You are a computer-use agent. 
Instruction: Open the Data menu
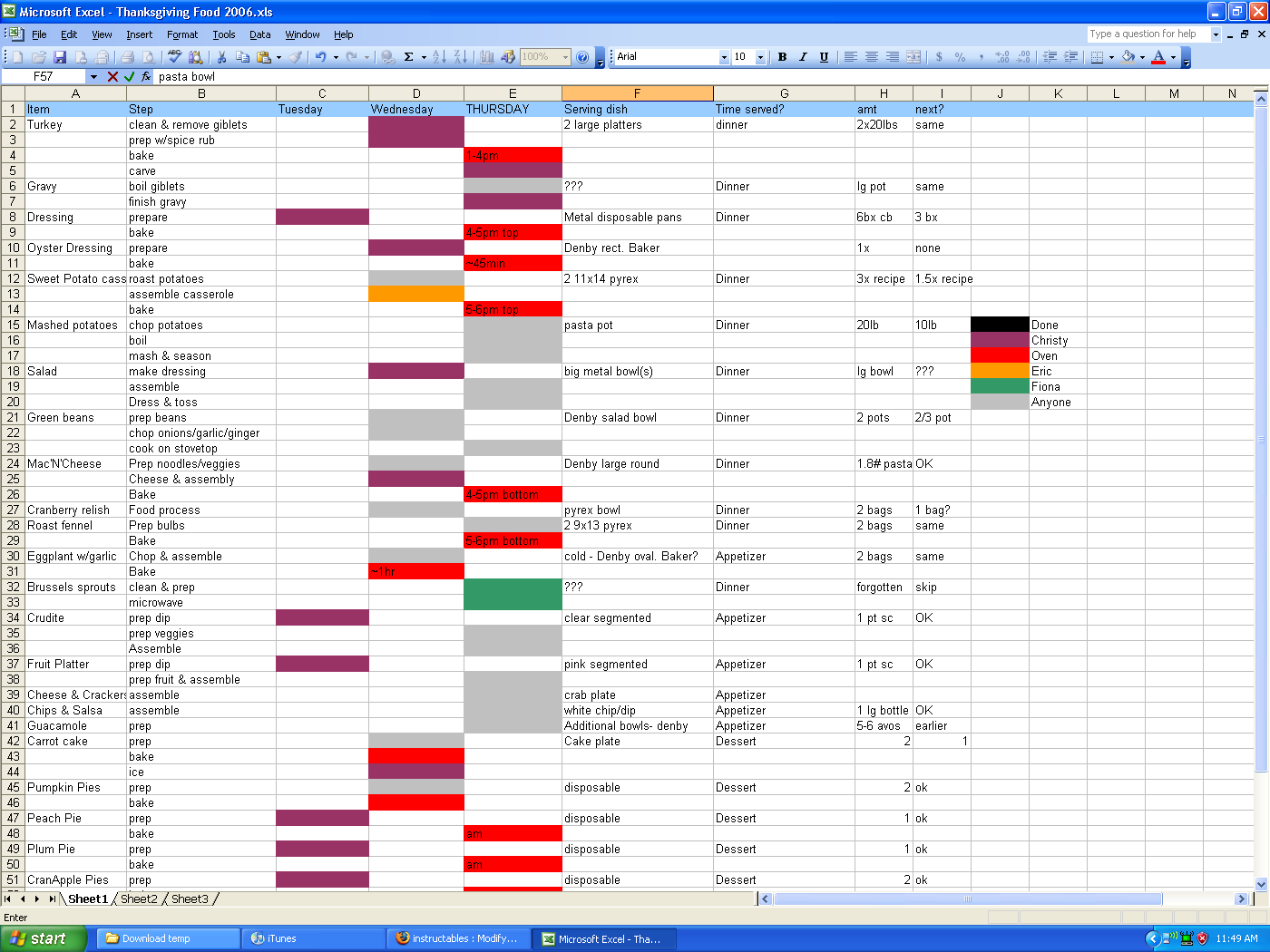(x=259, y=34)
